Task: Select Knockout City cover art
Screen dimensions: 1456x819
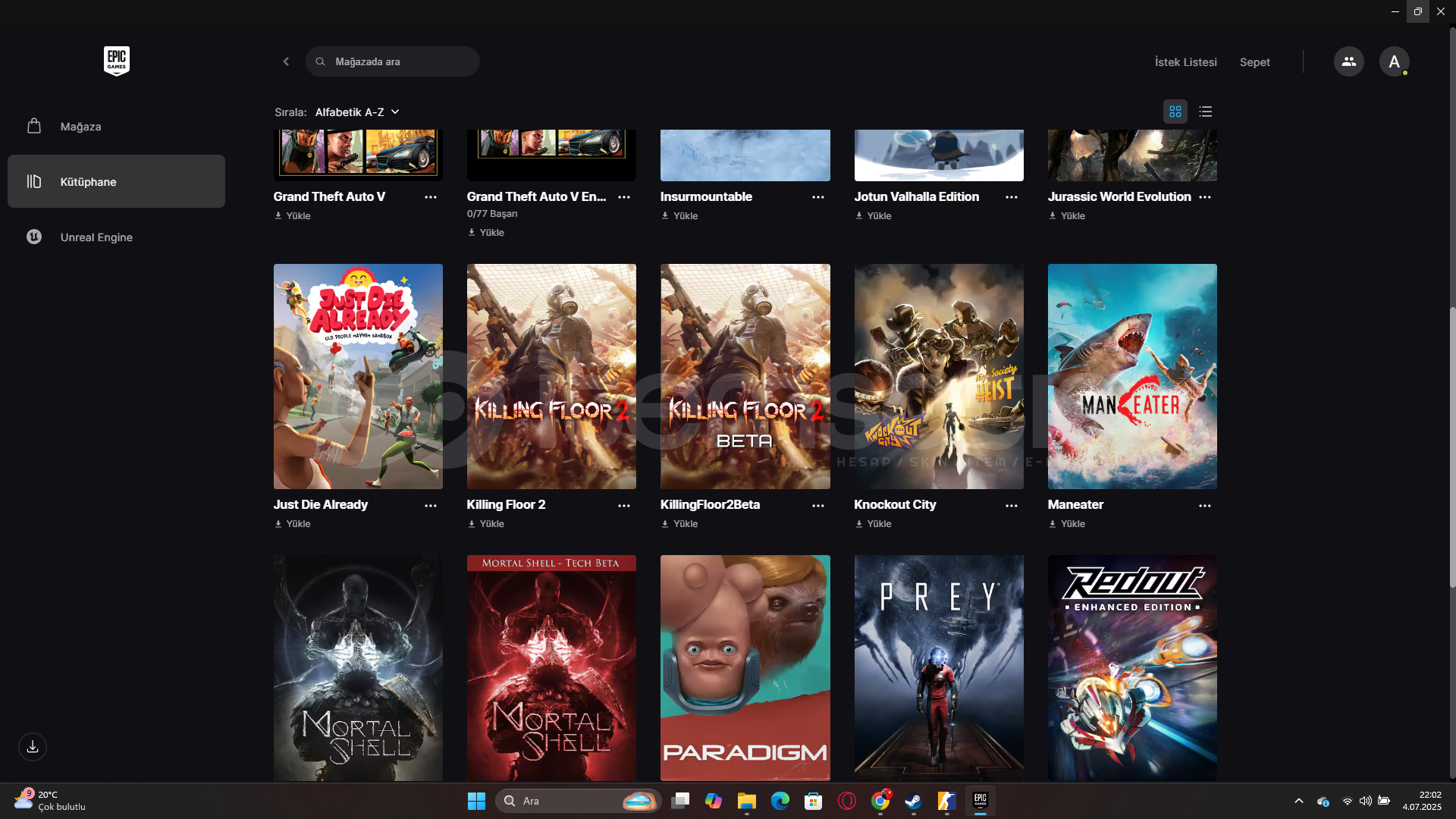Action: pyautogui.click(x=939, y=376)
